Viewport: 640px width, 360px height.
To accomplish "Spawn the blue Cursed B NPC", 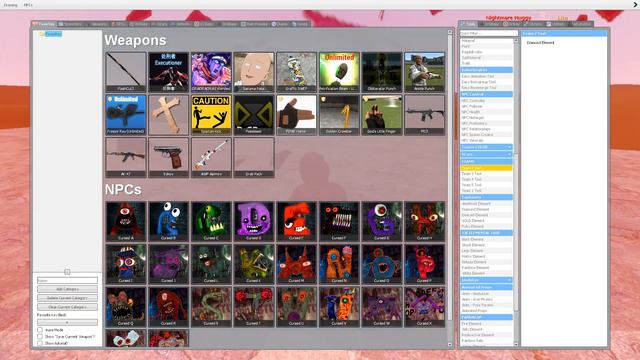I will [168, 221].
